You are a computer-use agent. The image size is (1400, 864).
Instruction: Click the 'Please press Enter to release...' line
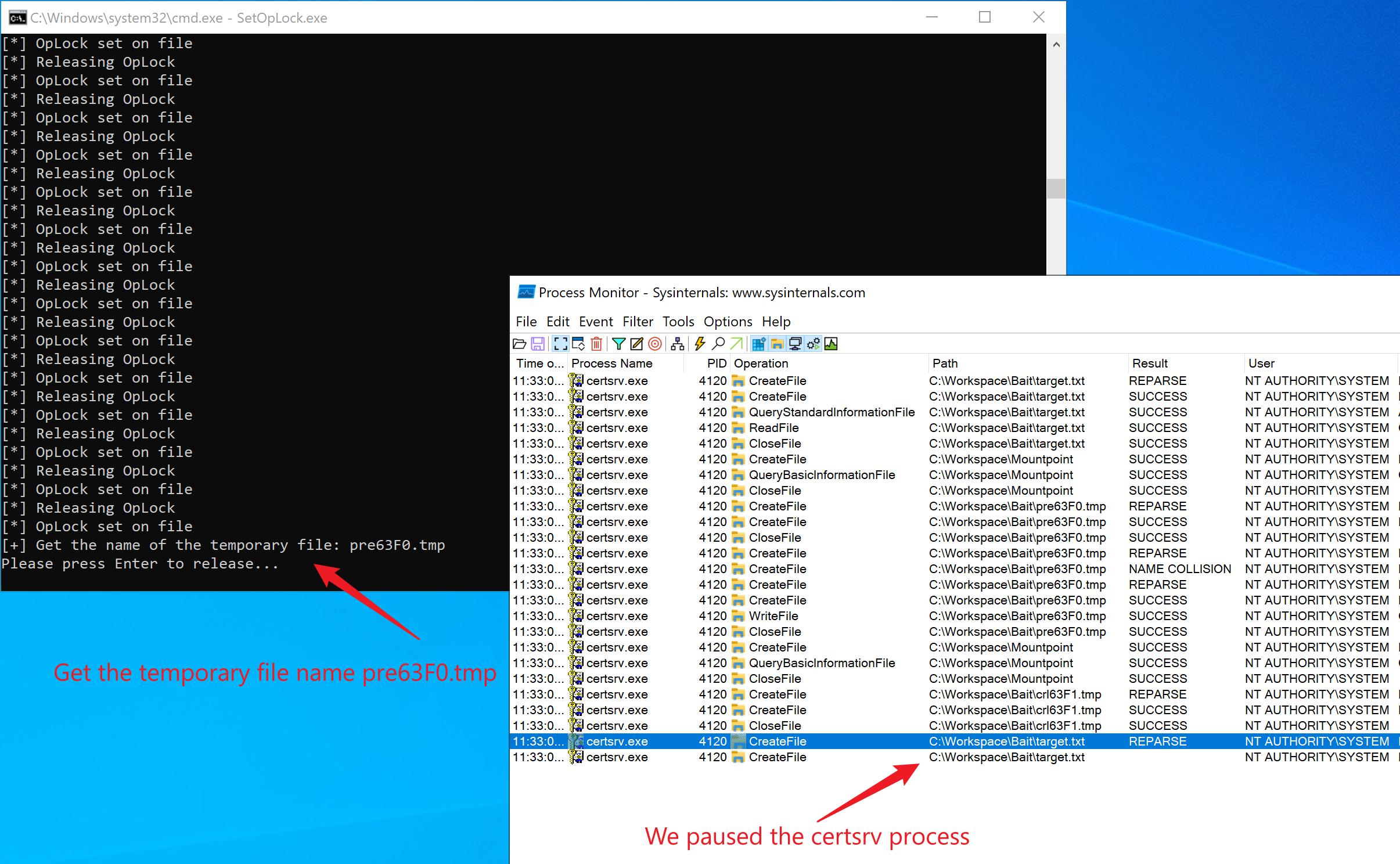point(140,564)
